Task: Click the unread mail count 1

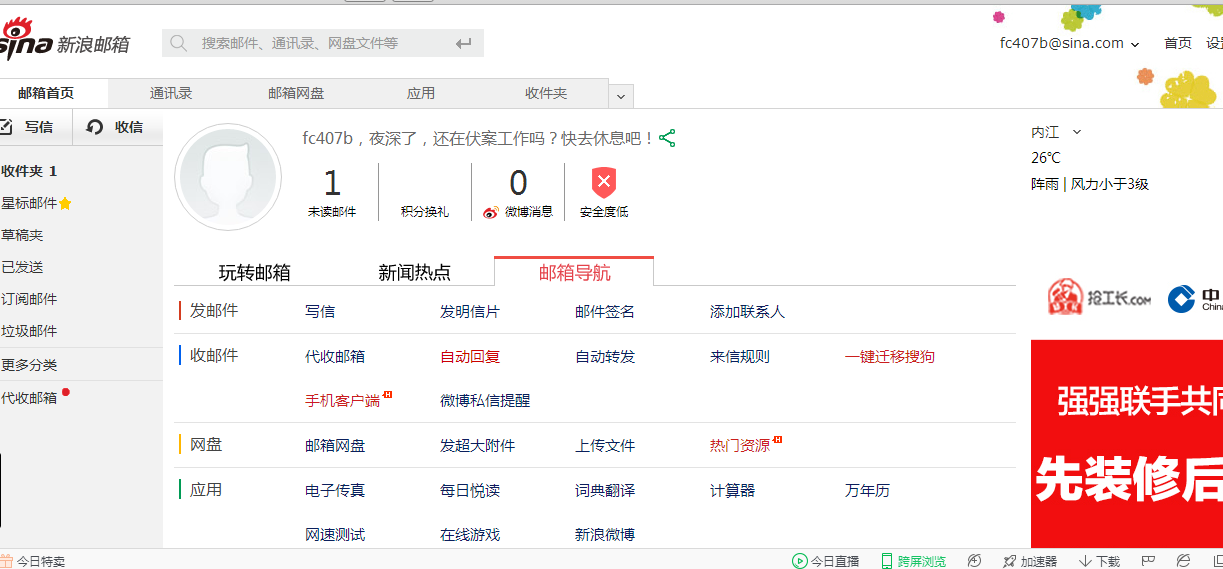Action: coord(332,183)
